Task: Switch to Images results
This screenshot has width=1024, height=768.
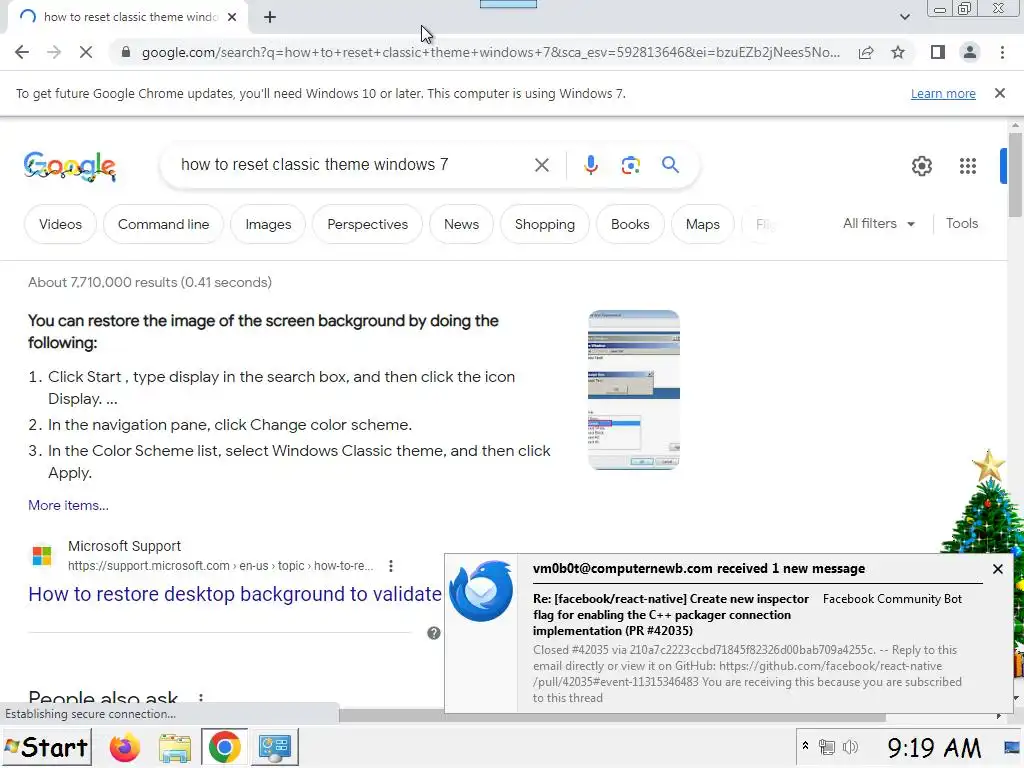Action: click(268, 224)
